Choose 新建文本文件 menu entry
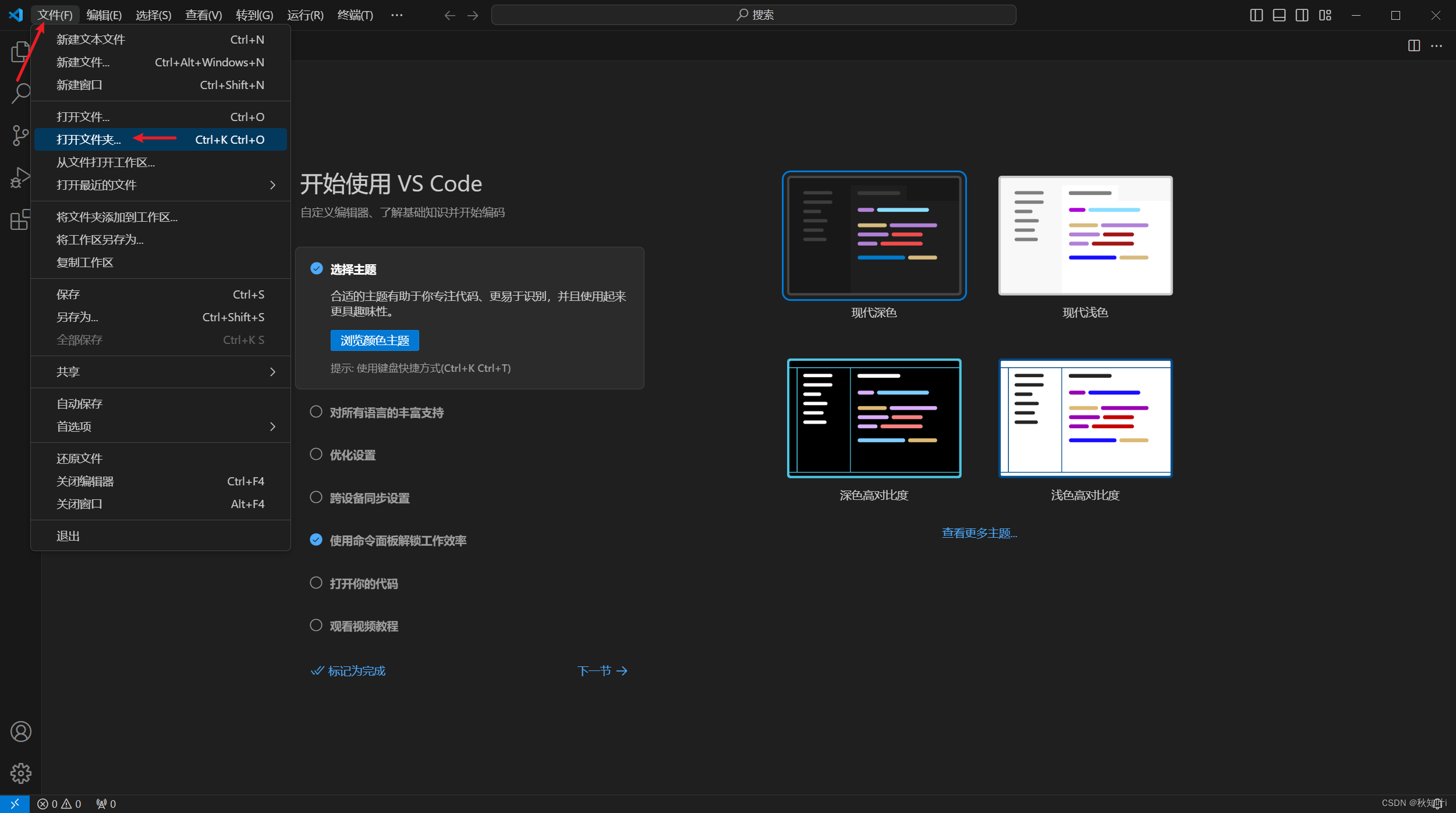The height and width of the screenshot is (813, 1456). [x=160, y=40]
